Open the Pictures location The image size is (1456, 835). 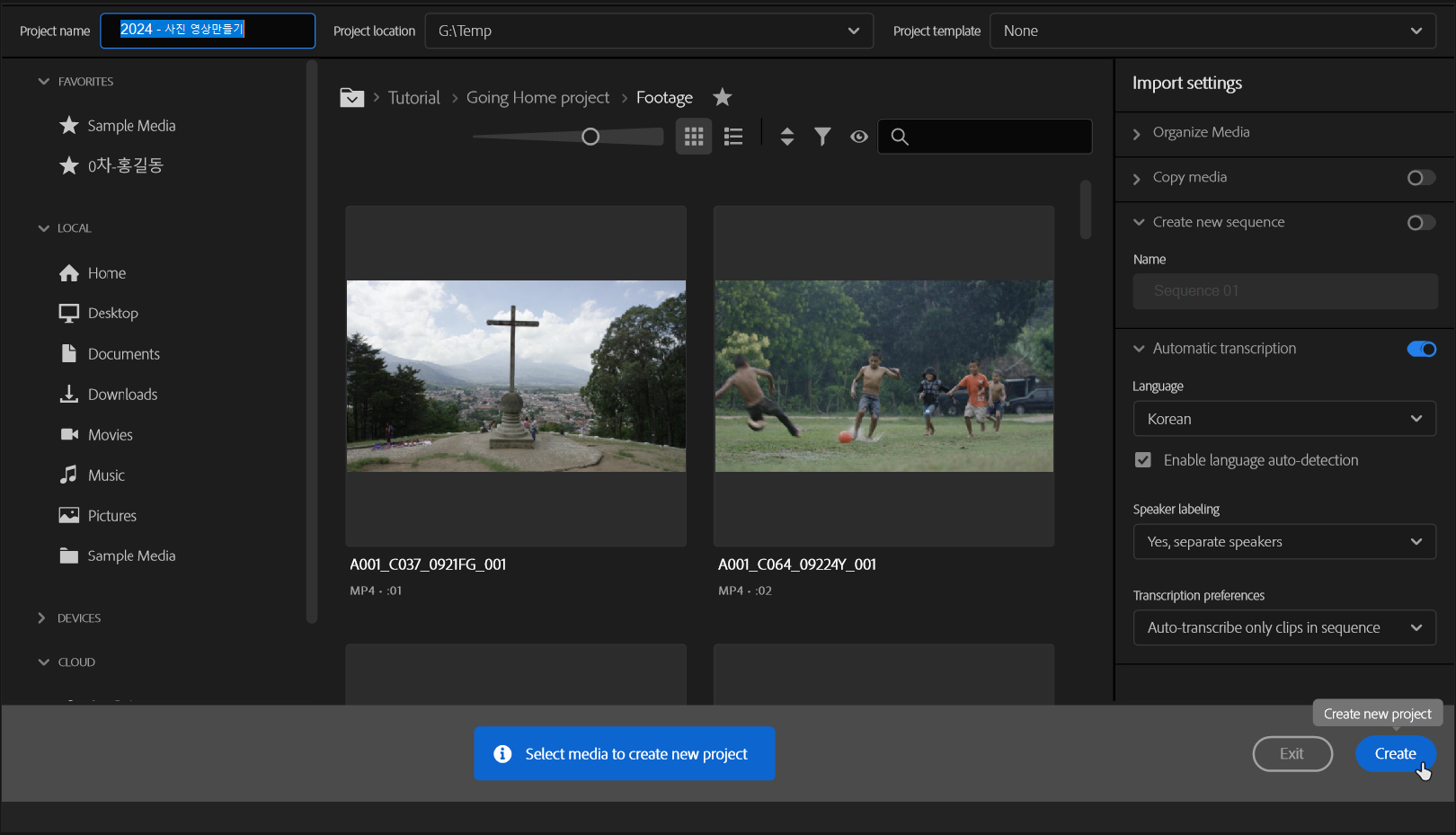(x=98, y=516)
